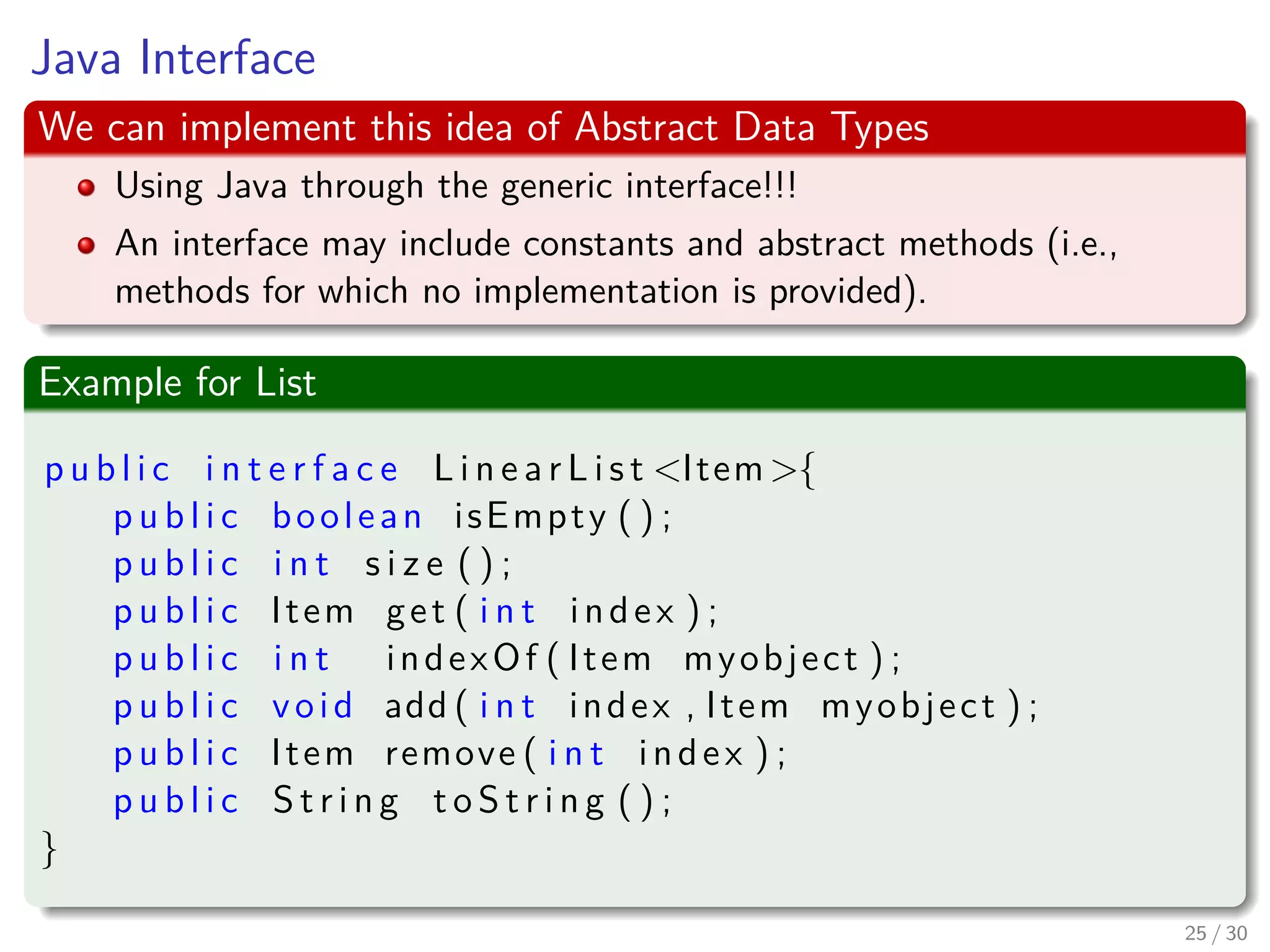Click the text "methods for which no implementation"

[x=417, y=291]
